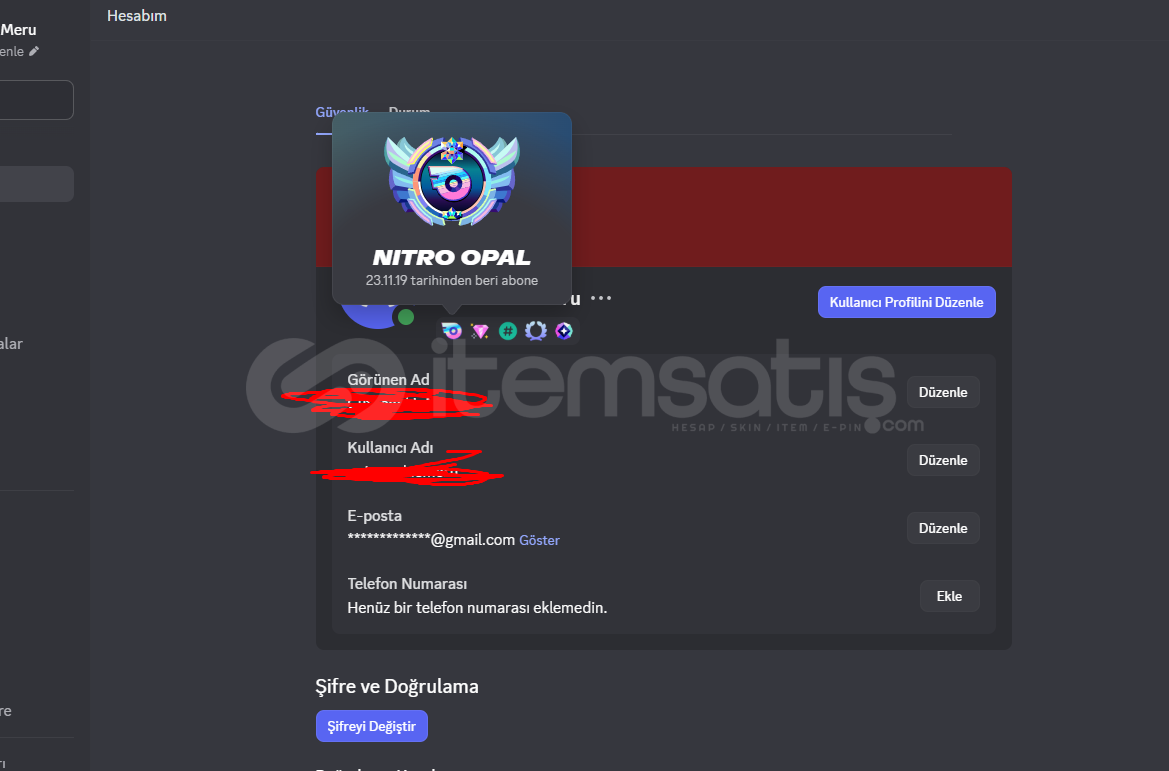Click the search field in settings sidebar
1169x771 pixels.
36,100
